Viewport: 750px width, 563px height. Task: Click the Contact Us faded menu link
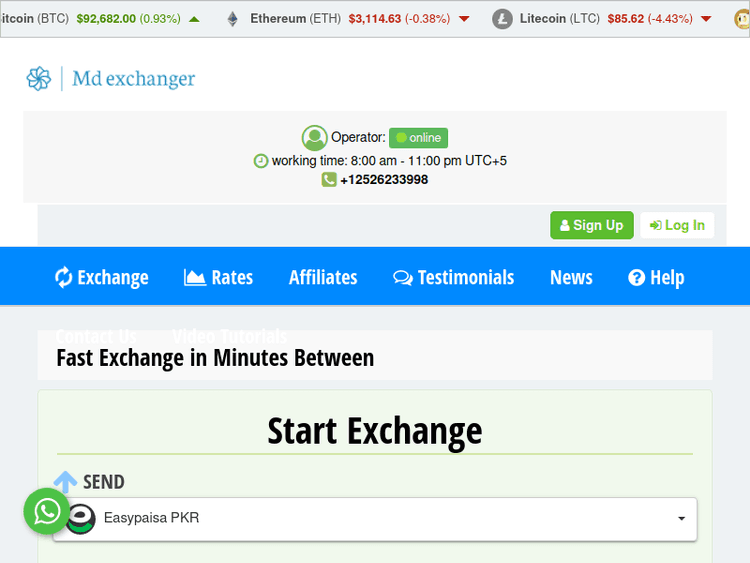pos(96,336)
